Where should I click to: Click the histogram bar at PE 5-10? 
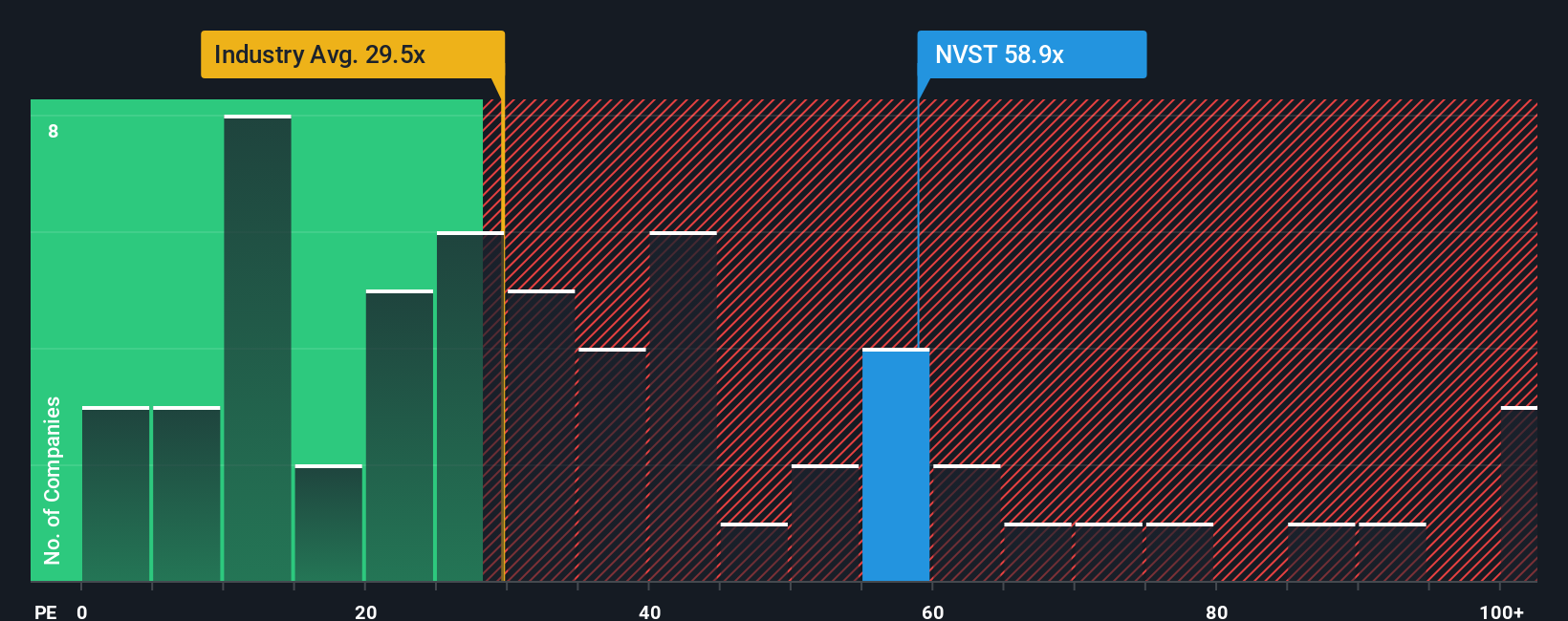[x=186, y=494]
